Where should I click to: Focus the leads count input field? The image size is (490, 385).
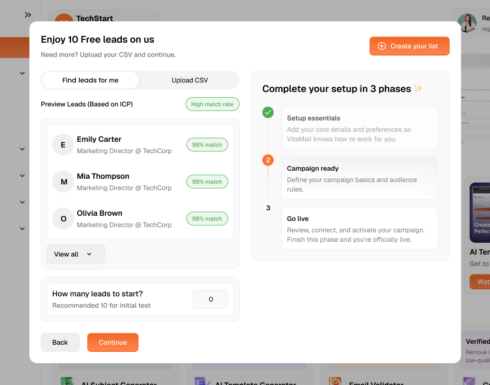coord(211,299)
